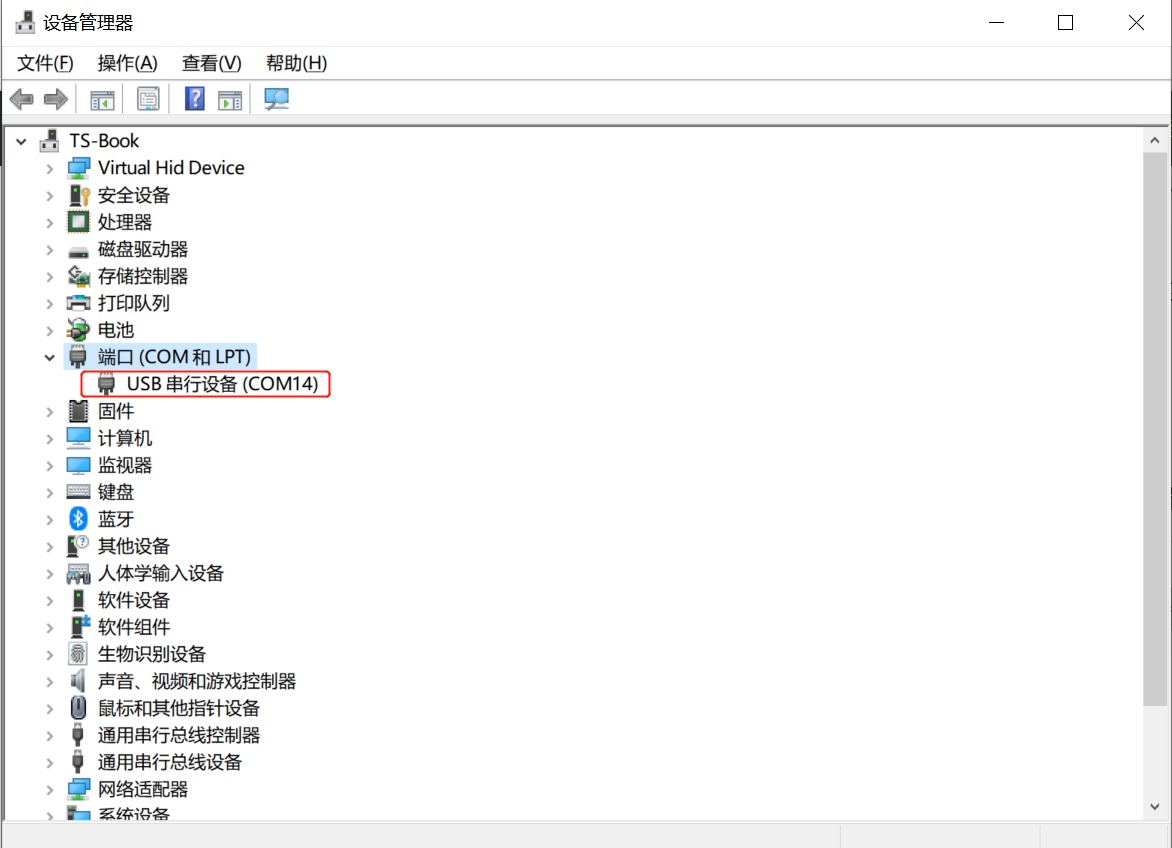
Task: Expand the 处理器 category
Action: point(49,222)
